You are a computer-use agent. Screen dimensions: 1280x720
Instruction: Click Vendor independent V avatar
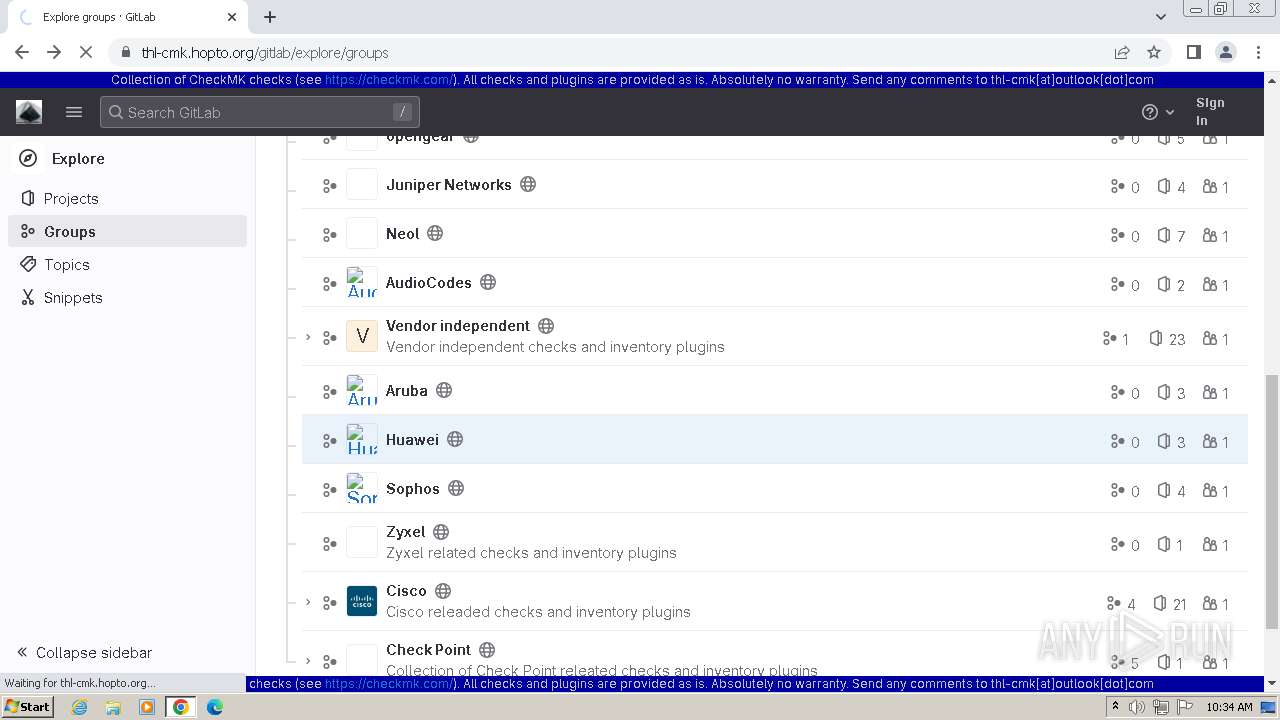[362, 336]
